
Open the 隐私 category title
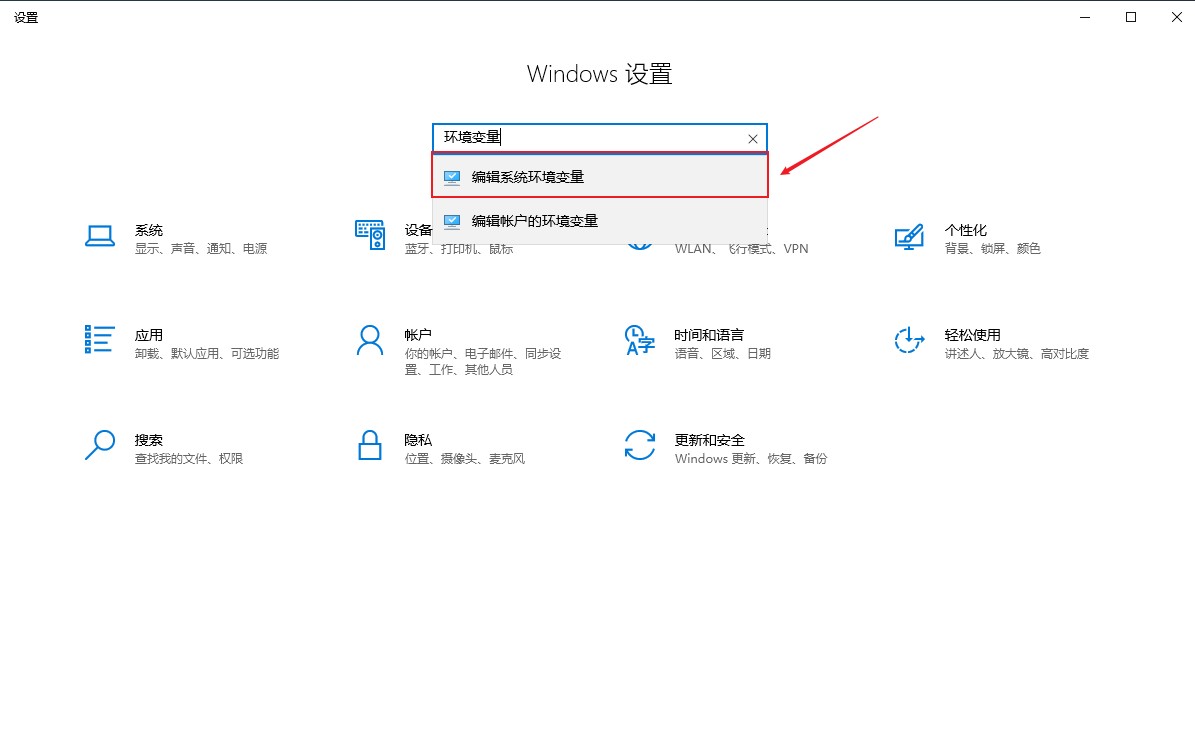coord(418,440)
